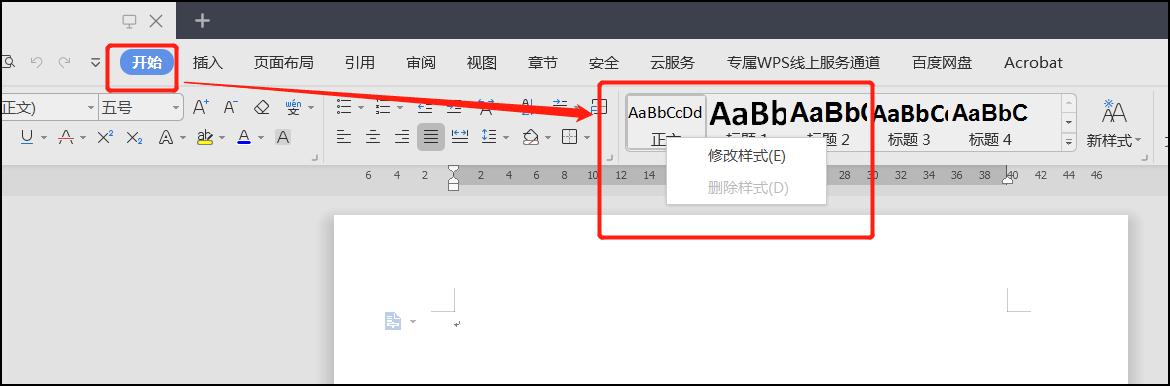Viewport: 1170px width, 386px height.
Task: Open the font size dropdown 五号
Action: [177, 108]
